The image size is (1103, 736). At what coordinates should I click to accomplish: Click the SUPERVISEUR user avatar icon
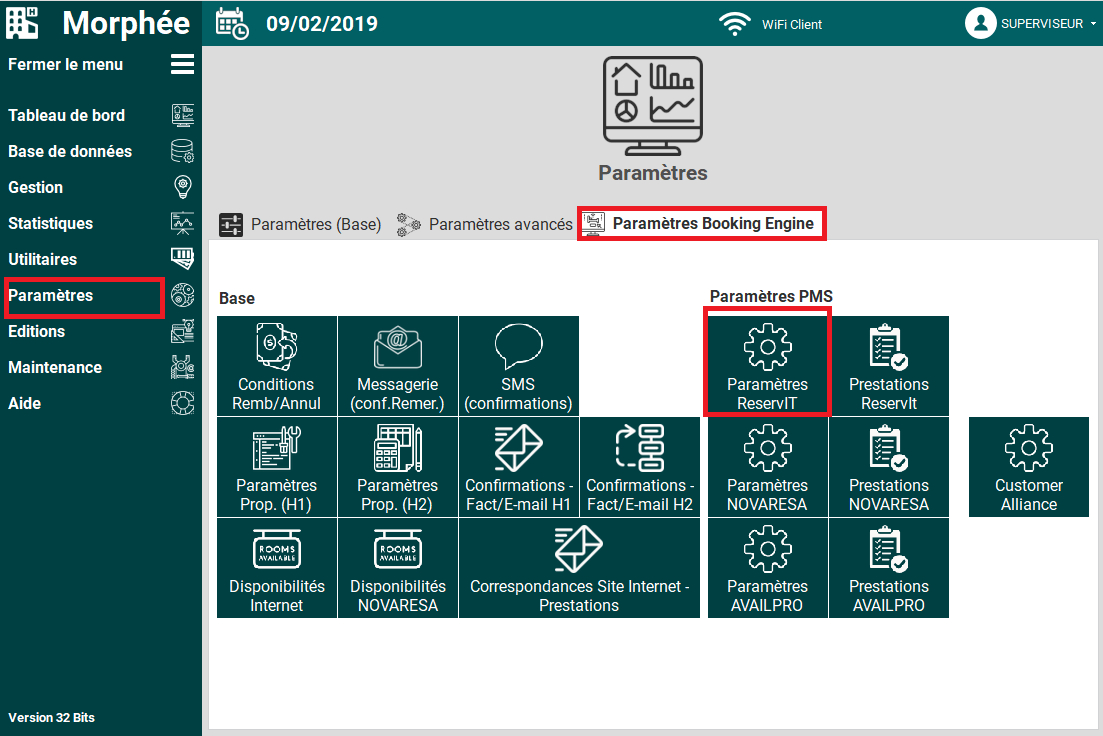981,23
